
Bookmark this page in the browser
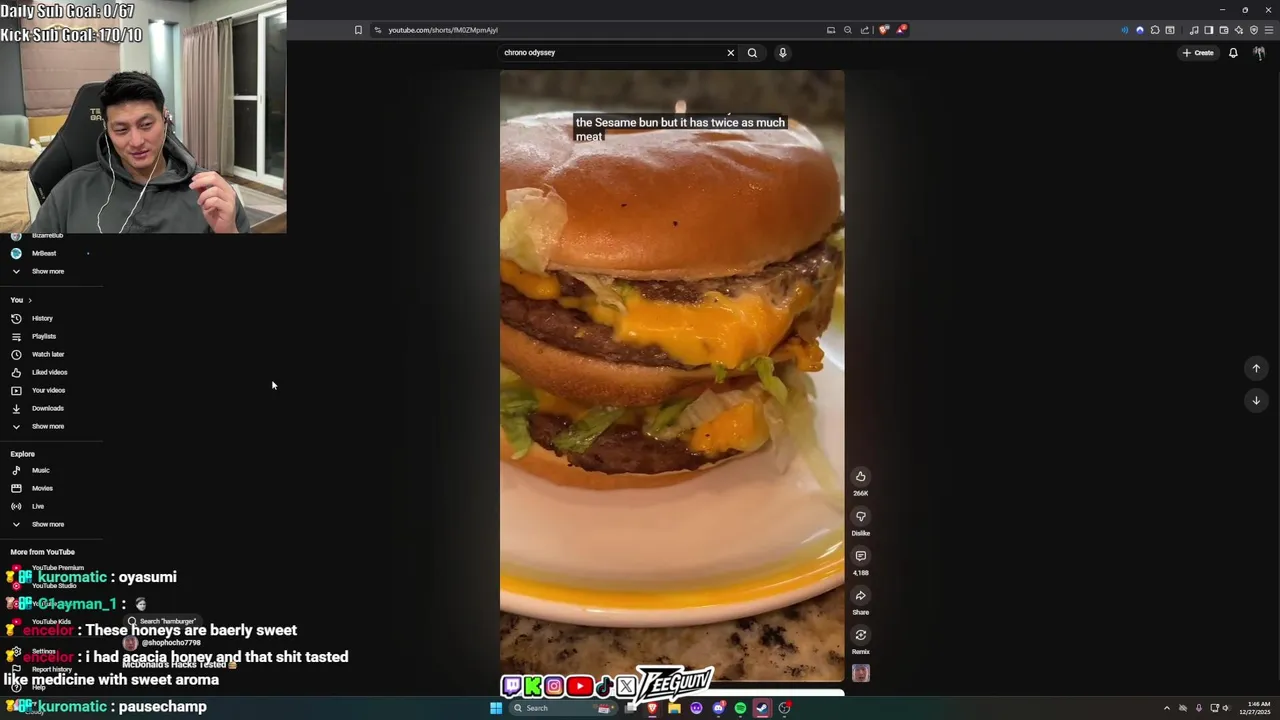(x=358, y=30)
